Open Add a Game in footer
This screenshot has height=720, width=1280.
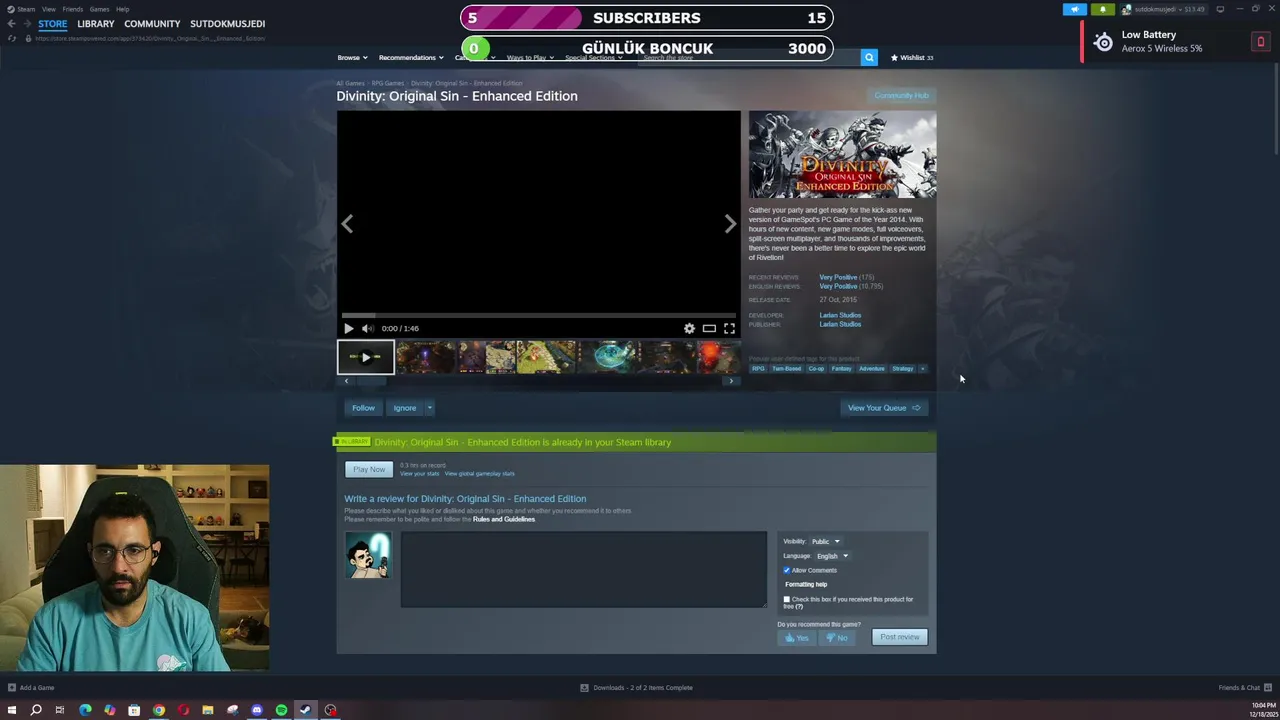[31, 687]
